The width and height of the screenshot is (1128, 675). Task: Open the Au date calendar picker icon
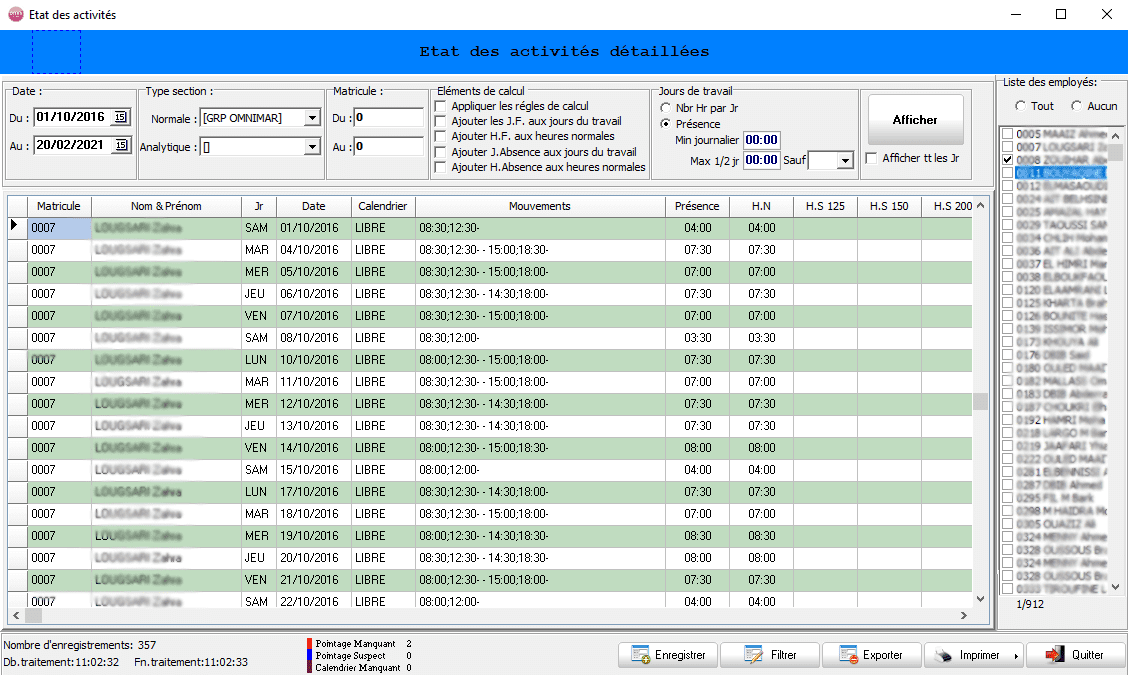click(x=121, y=145)
